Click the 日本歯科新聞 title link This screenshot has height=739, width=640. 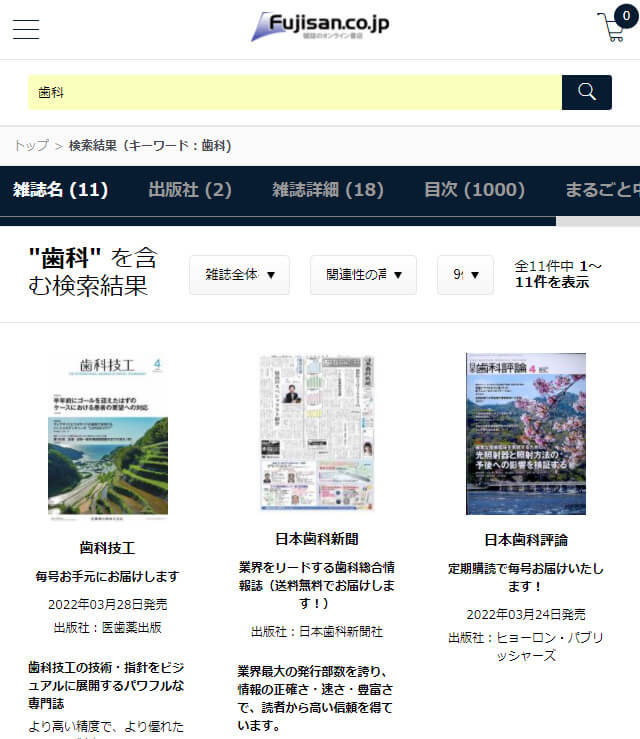pyautogui.click(x=317, y=539)
